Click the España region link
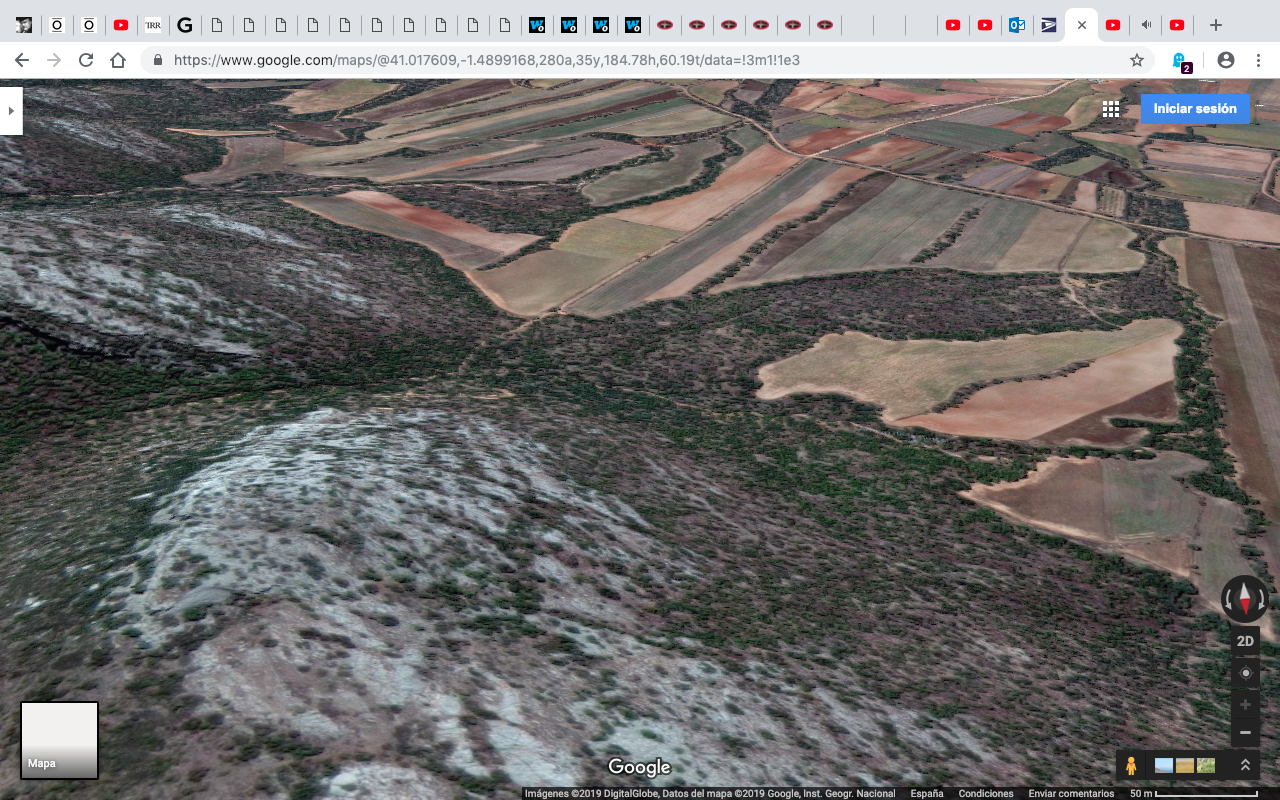 [x=927, y=793]
